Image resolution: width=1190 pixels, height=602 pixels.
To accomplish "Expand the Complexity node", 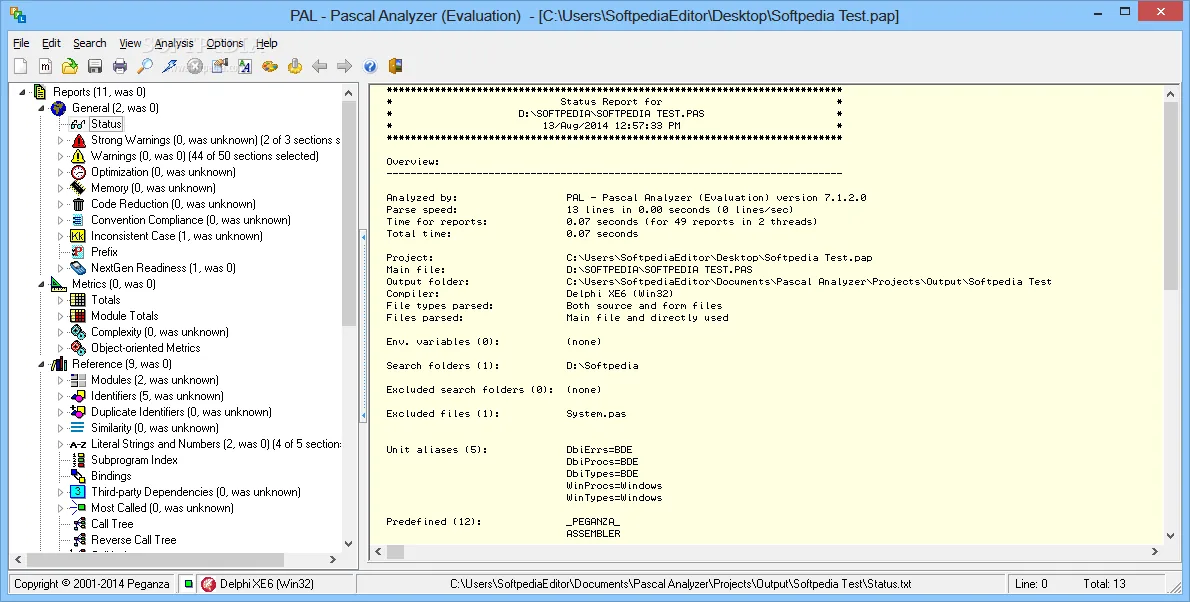I will click(x=60, y=333).
